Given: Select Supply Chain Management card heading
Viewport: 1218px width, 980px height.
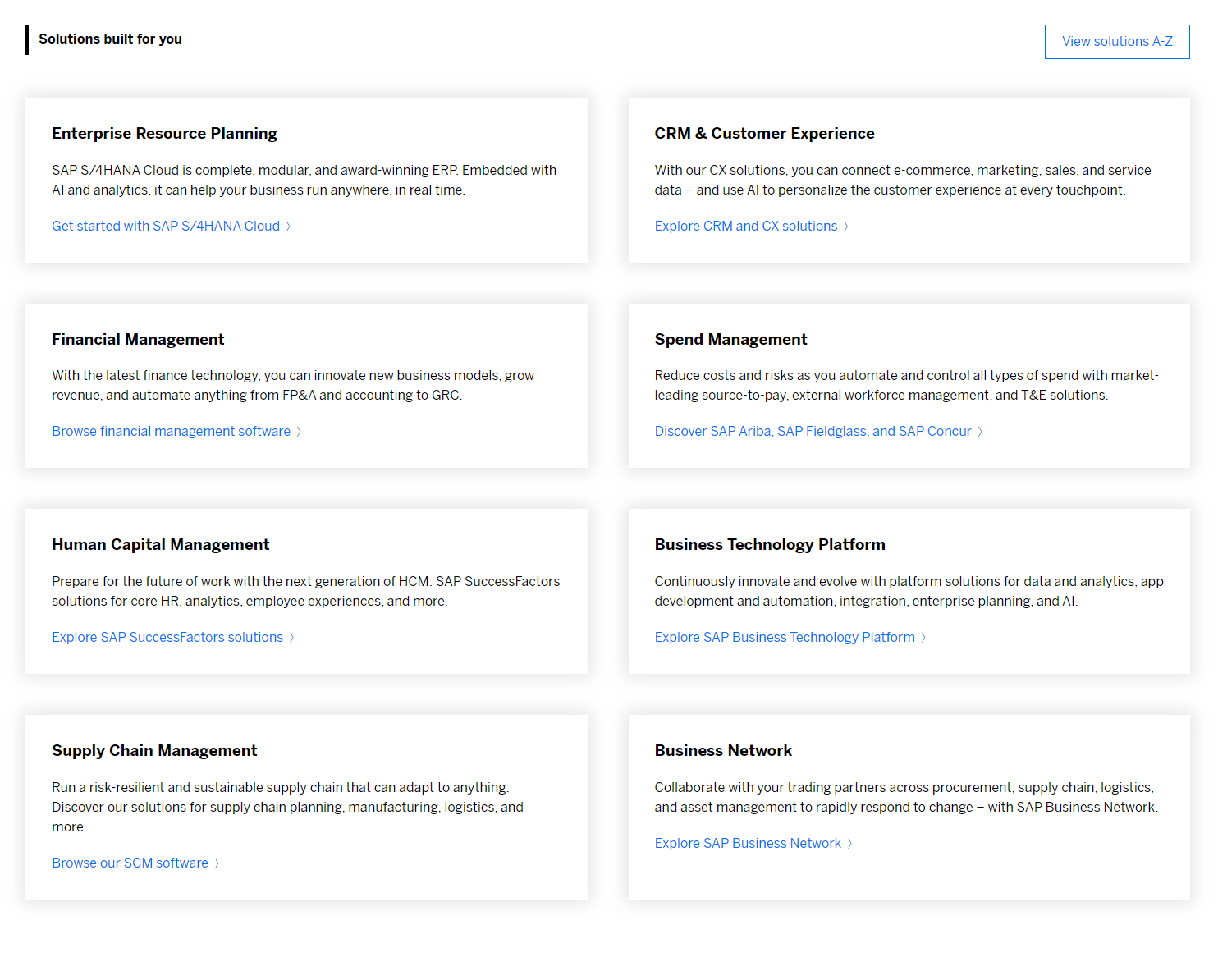Looking at the screenshot, I should (154, 750).
